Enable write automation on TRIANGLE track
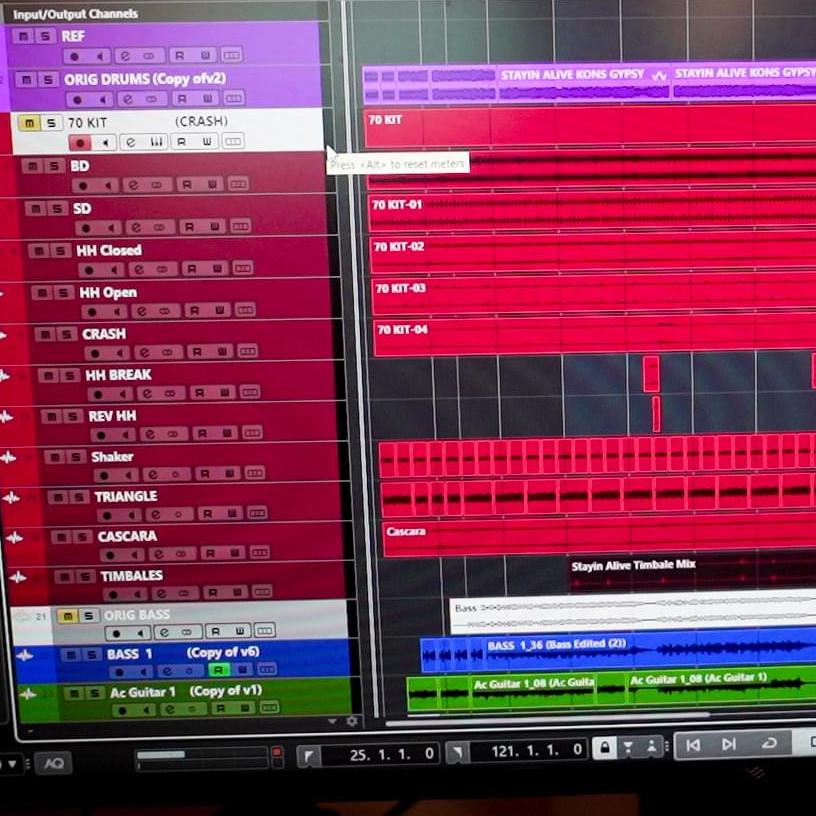816x816 pixels. tap(232, 514)
